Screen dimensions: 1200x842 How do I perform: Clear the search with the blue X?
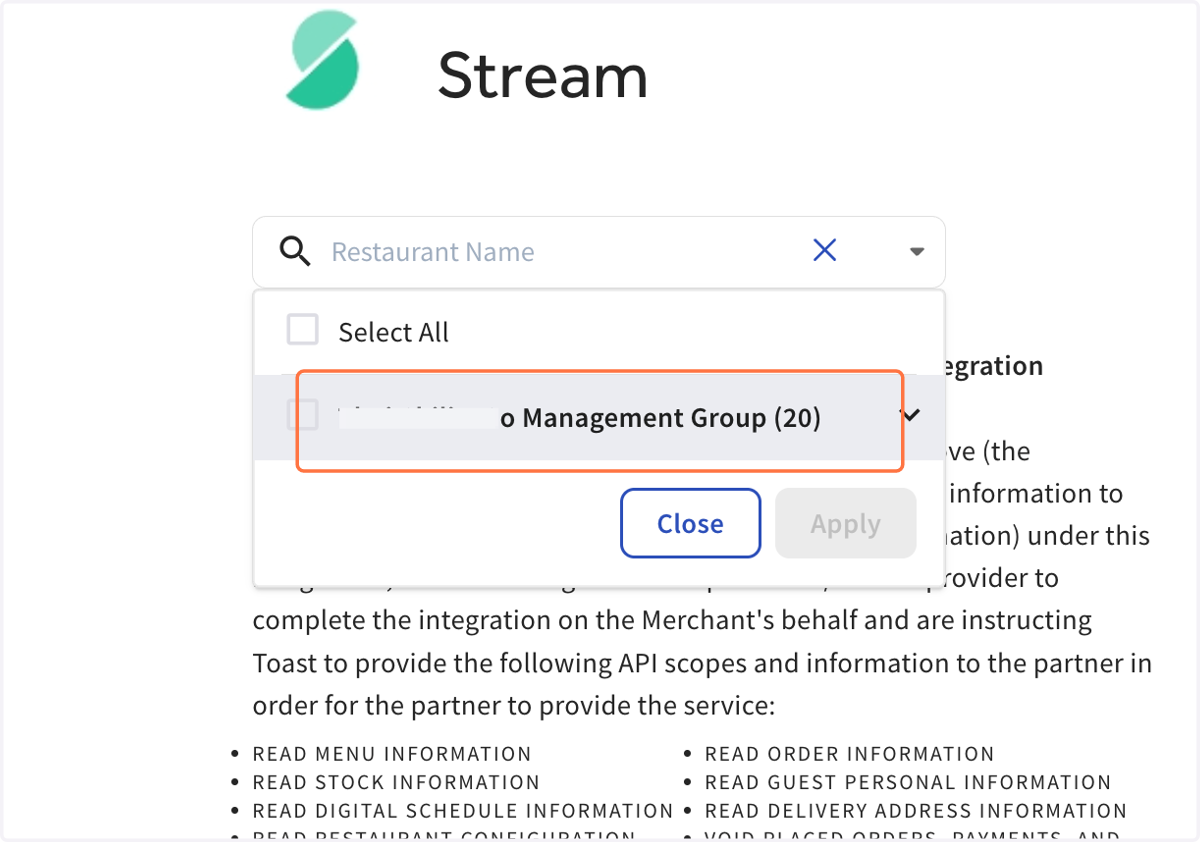pos(825,250)
